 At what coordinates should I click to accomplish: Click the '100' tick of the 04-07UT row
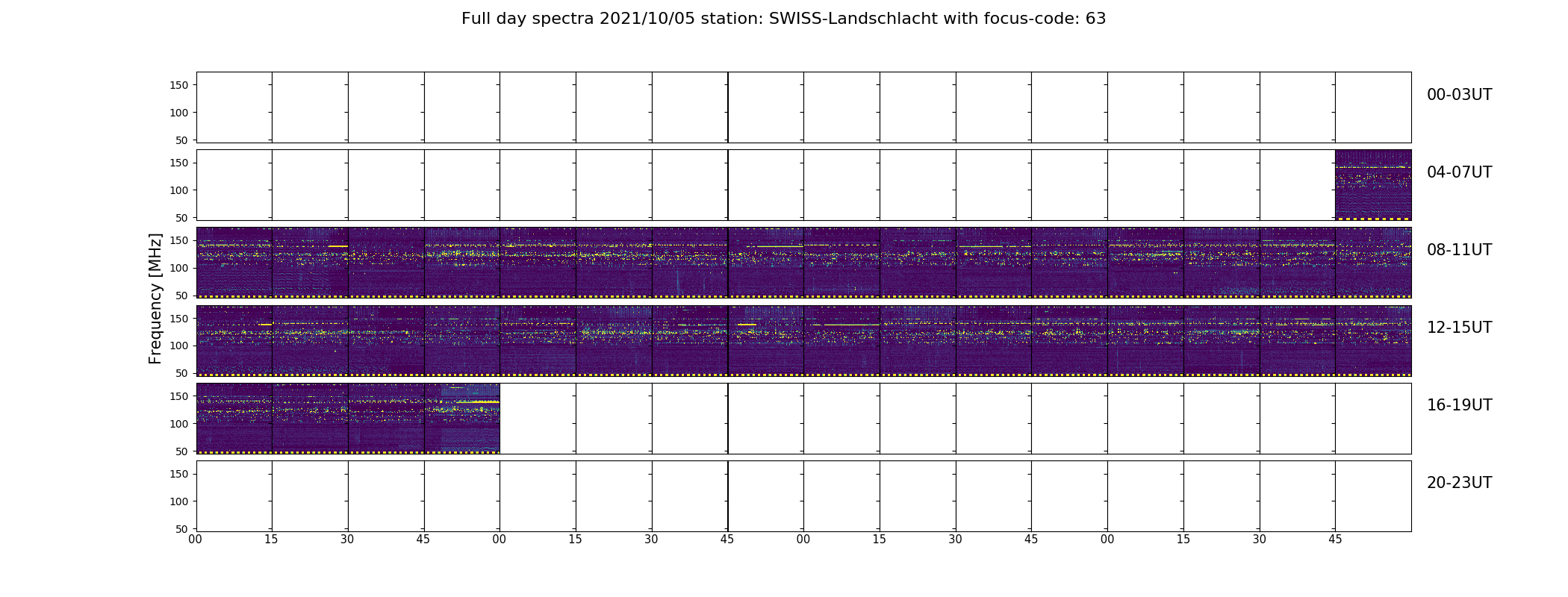179,190
